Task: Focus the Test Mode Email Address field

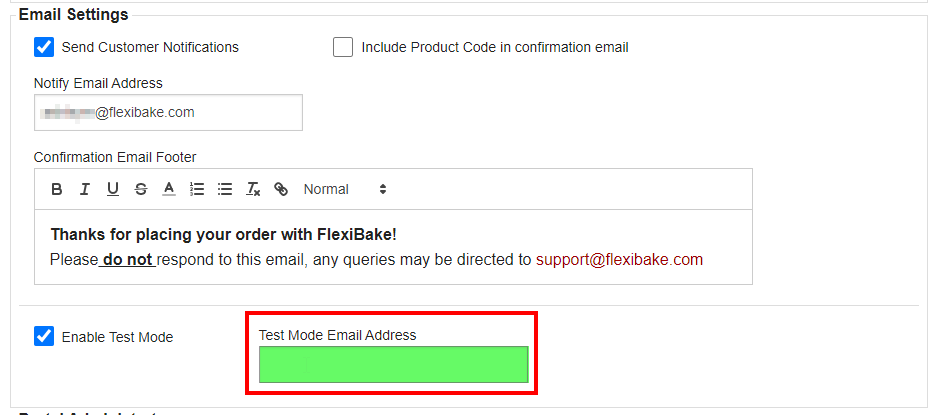Action: pos(394,364)
